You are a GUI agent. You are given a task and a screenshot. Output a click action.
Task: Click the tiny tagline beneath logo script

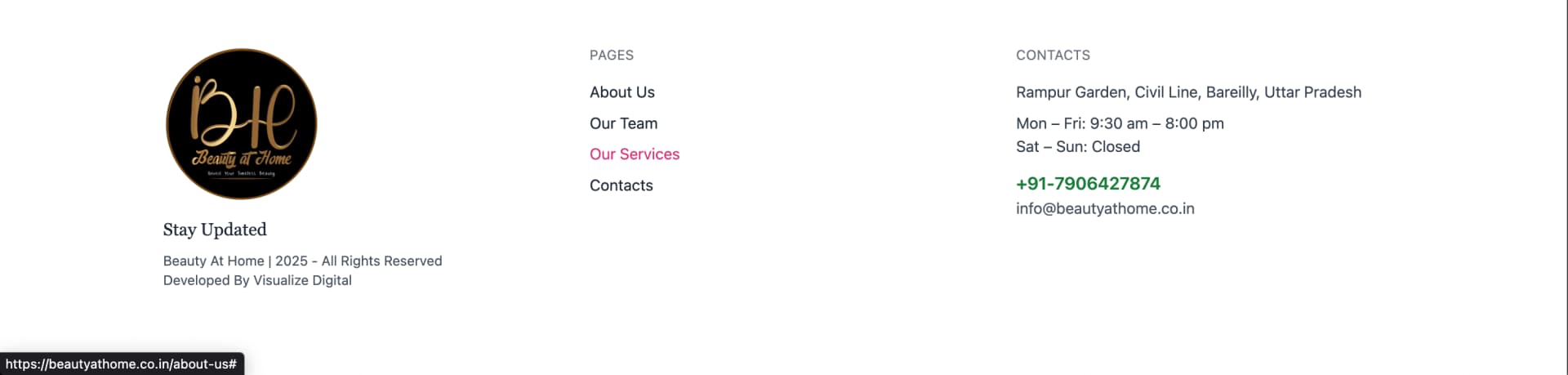[x=241, y=173]
